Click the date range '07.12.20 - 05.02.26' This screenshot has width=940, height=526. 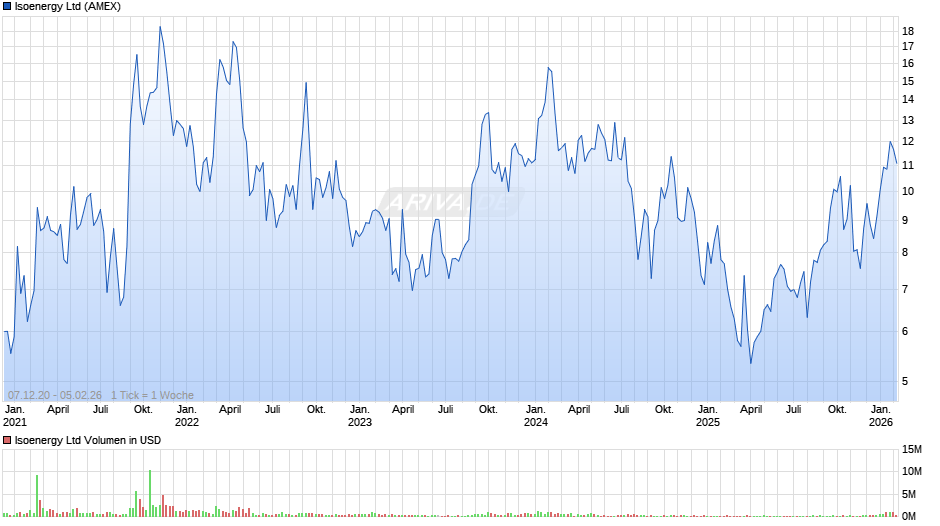click(x=55, y=395)
